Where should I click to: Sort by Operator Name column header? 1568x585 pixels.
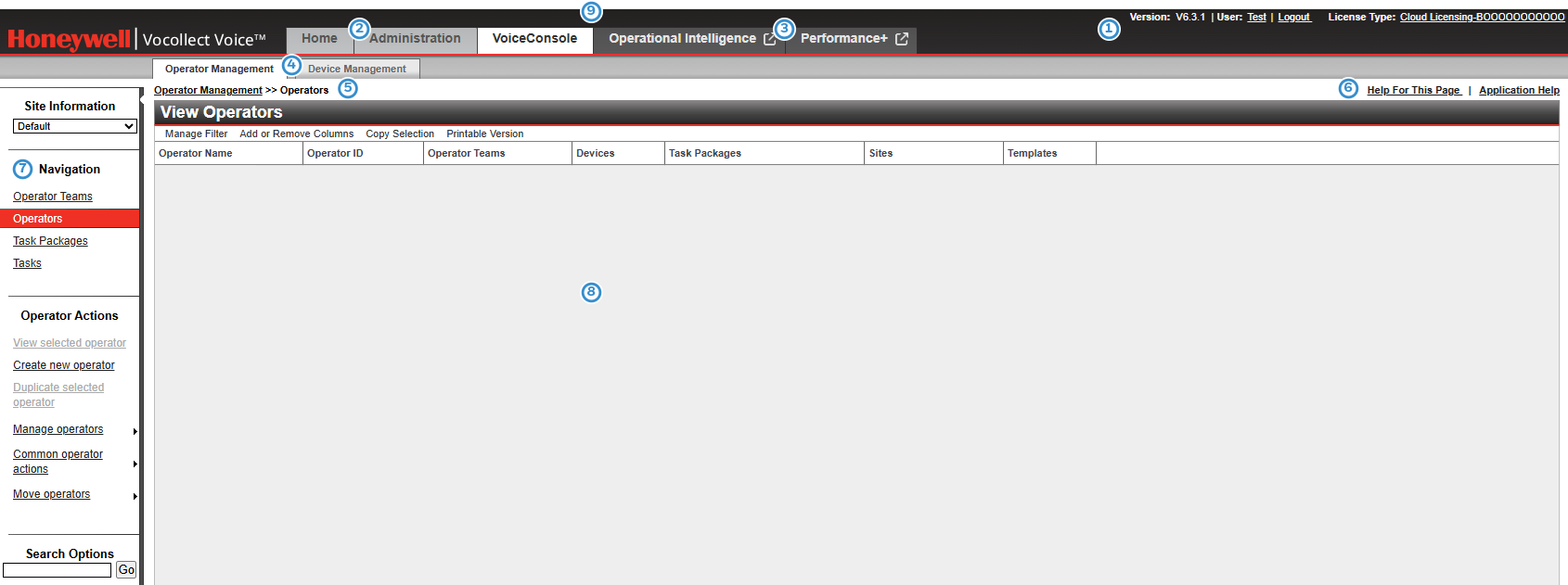[196, 153]
